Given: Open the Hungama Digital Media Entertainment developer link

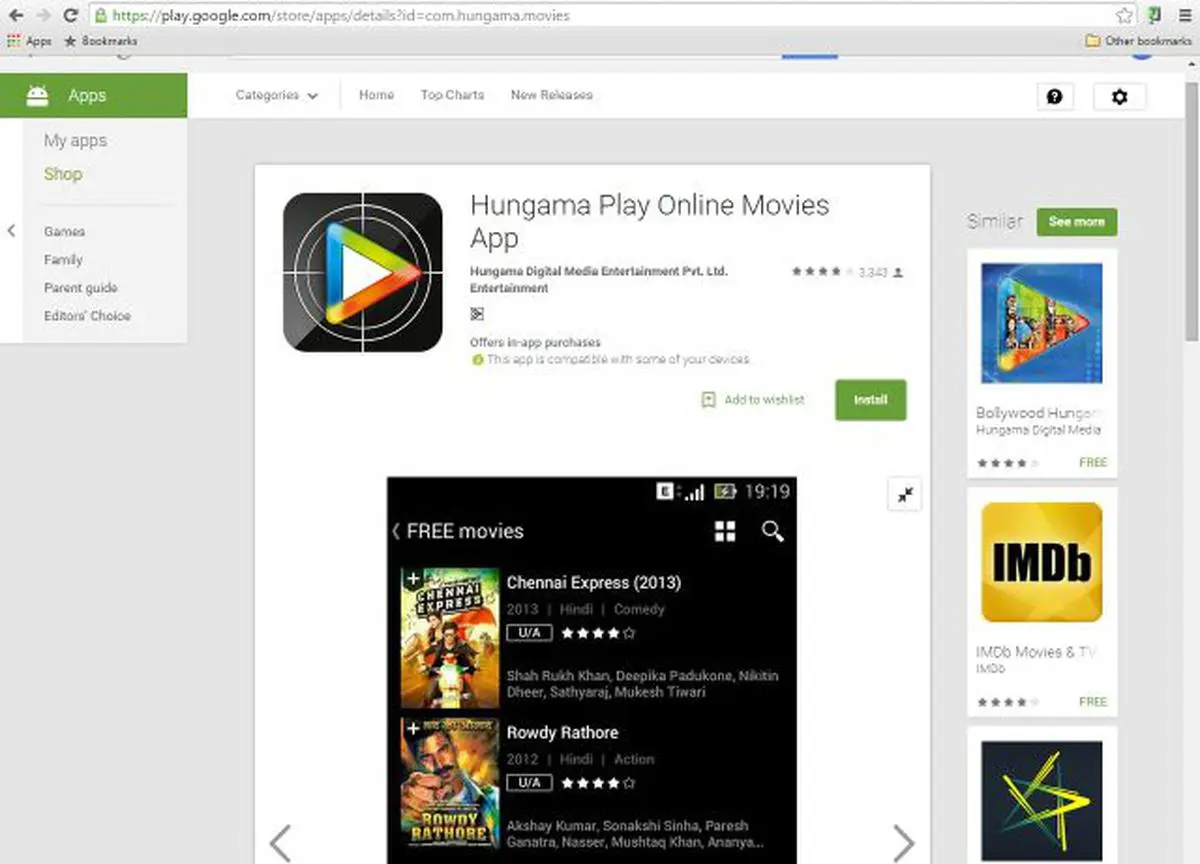Looking at the screenshot, I should tap(599, 272).
